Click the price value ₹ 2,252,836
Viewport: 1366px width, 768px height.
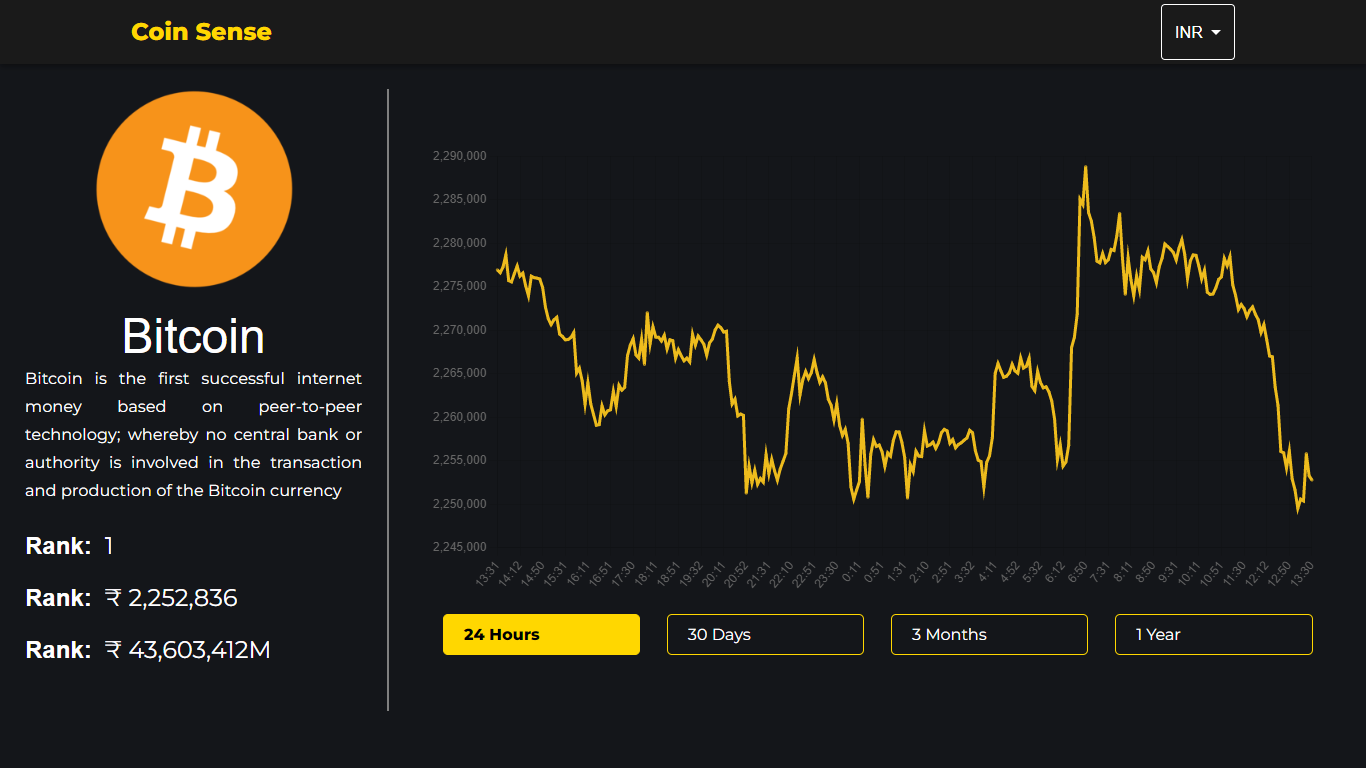point(171,598)
